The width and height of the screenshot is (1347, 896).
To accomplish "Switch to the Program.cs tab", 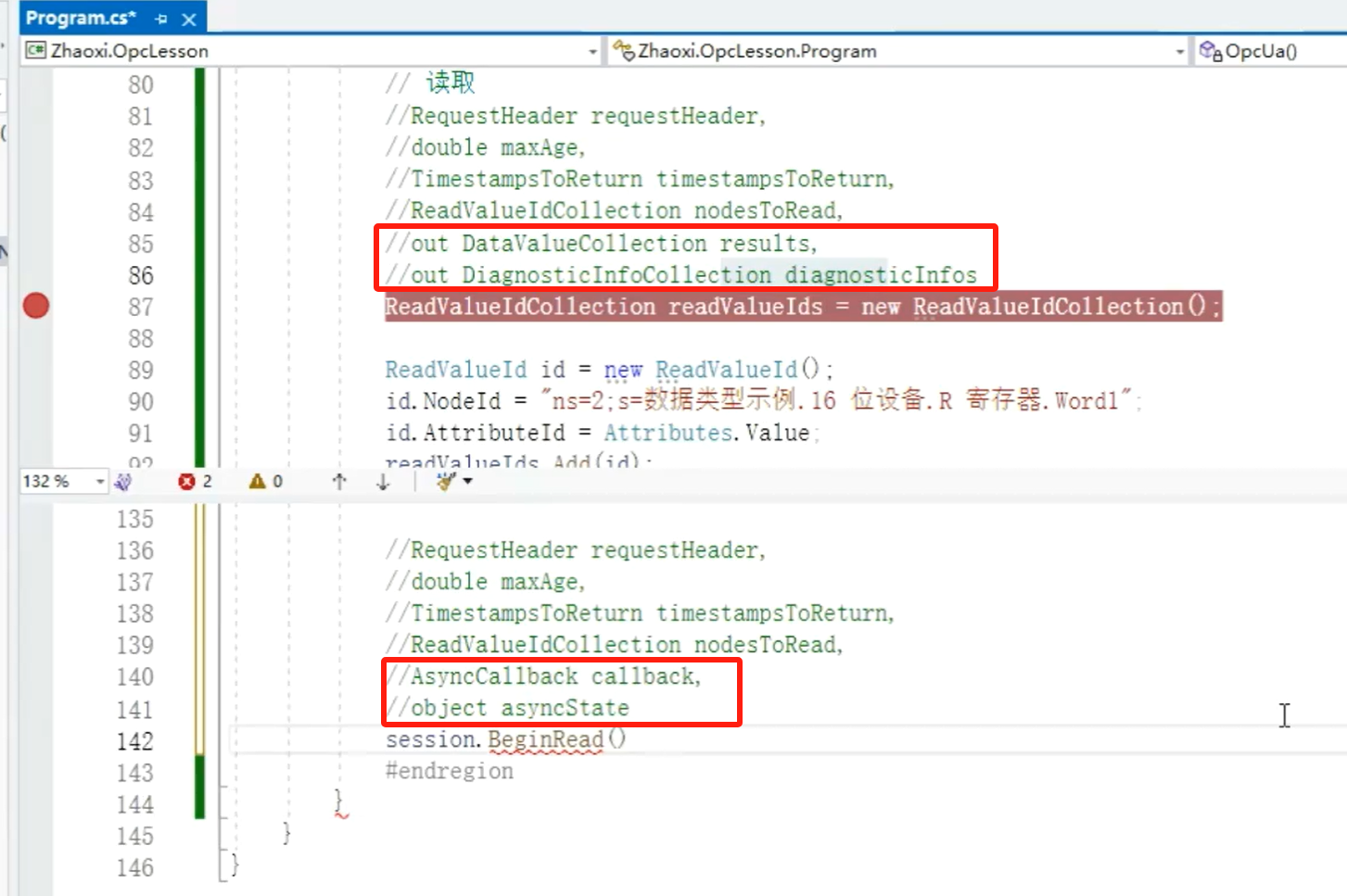I will point(80,18).
